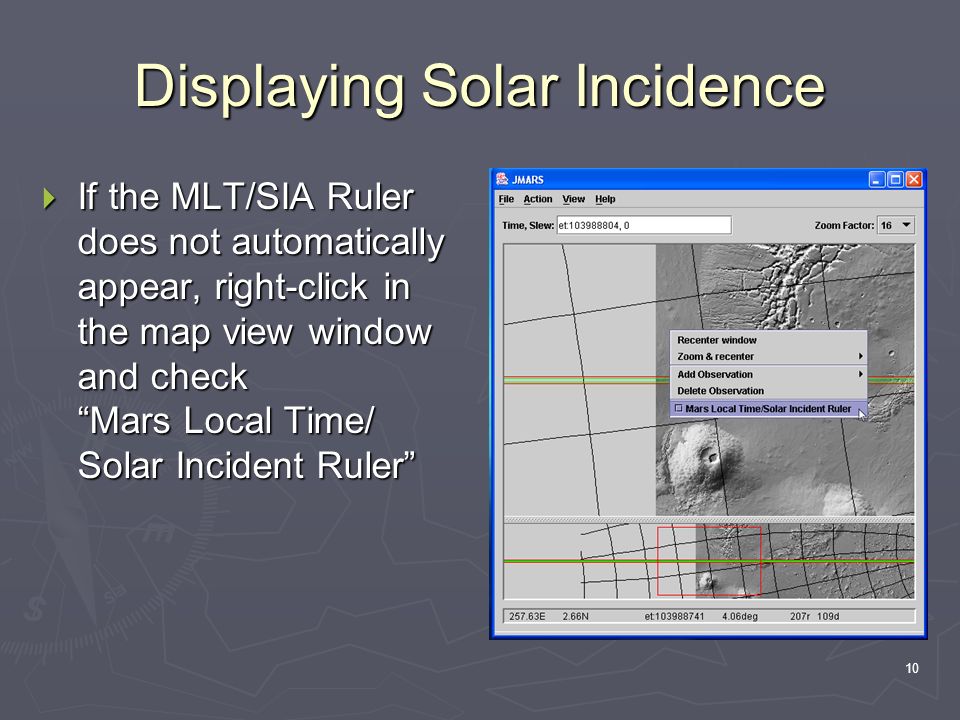Click the 2.66N latitude status text
960x720 pixels.
tap(576, 617)
